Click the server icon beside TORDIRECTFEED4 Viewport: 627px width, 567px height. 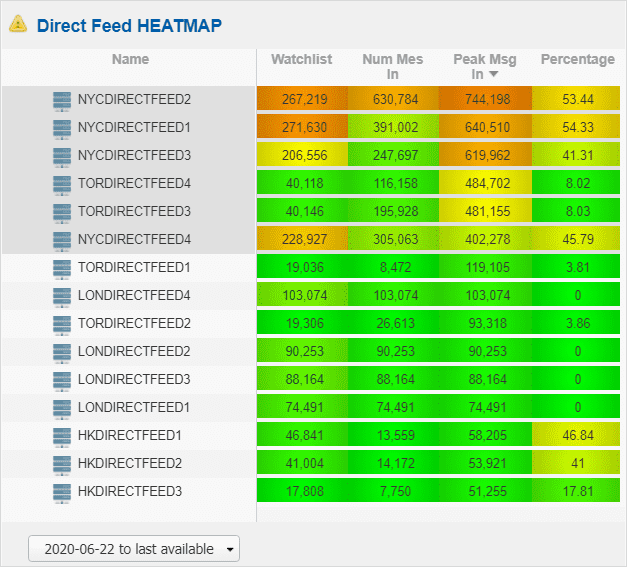tap(62, 184)
